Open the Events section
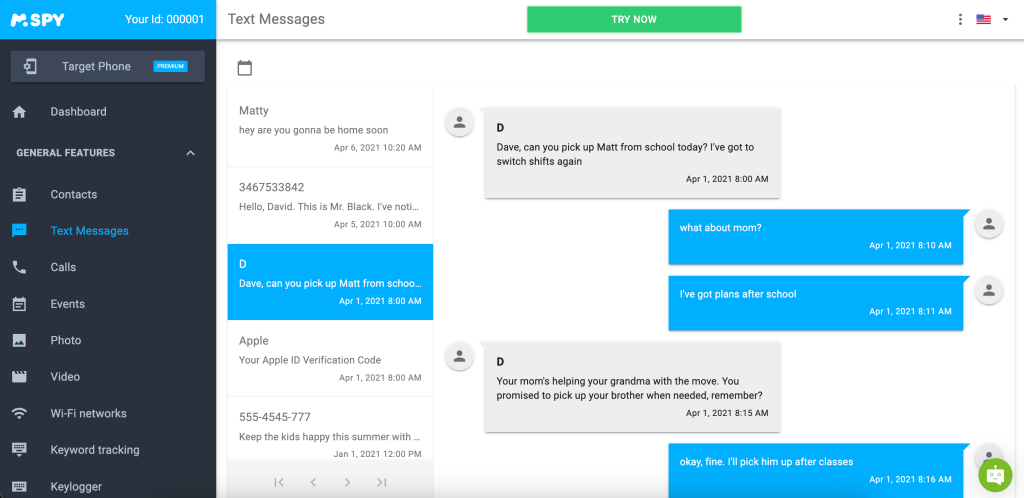The height and width of the screenshot is (498, 1024). (68, 304)
